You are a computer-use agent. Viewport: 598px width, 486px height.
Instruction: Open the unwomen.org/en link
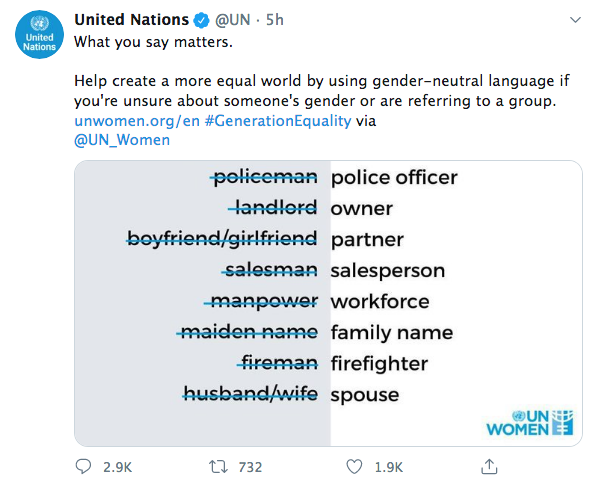[x=137, y=121]
